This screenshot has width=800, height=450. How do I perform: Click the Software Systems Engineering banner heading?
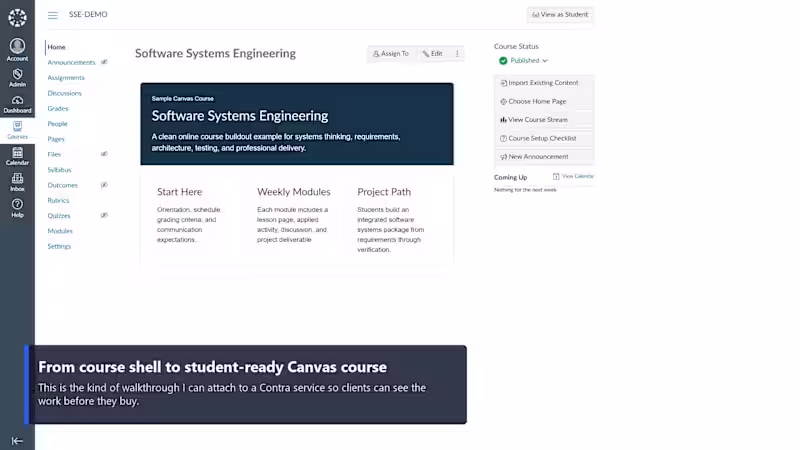240,116
